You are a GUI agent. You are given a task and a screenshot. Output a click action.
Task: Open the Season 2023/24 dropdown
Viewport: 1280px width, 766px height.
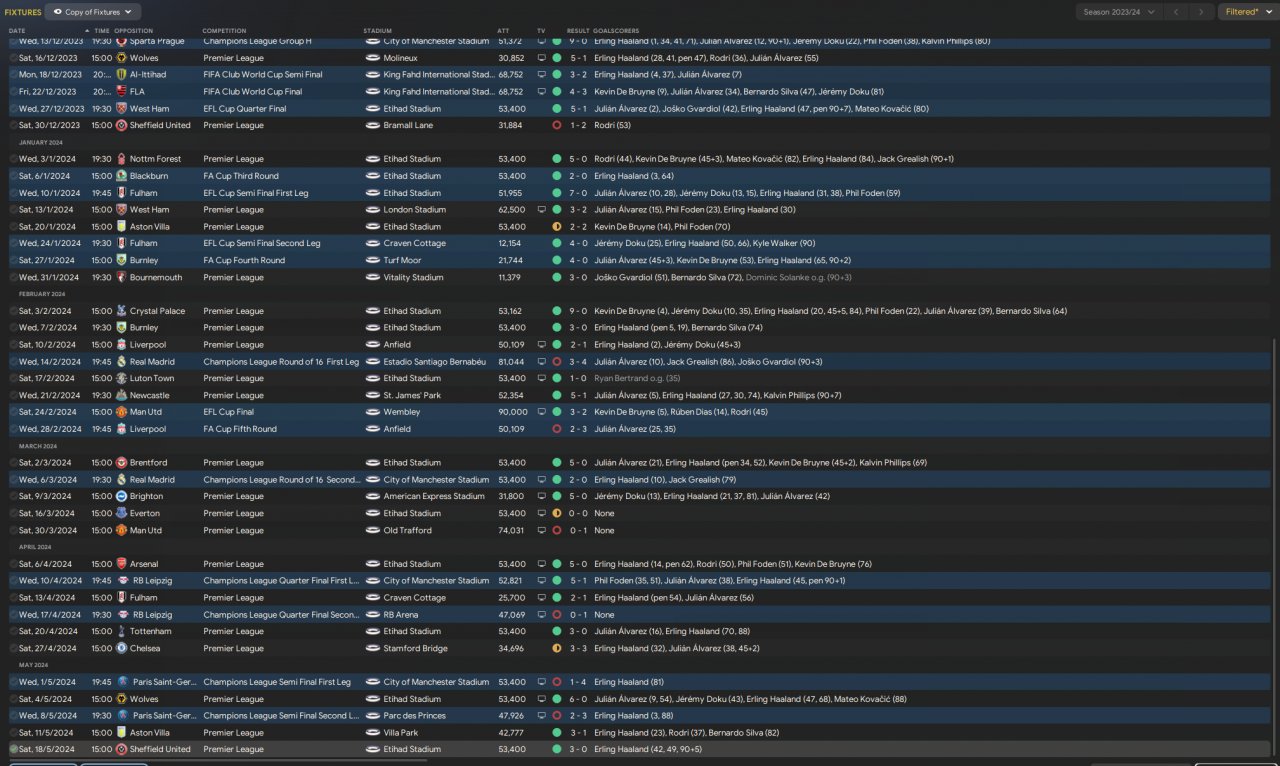pos(1119,12)
